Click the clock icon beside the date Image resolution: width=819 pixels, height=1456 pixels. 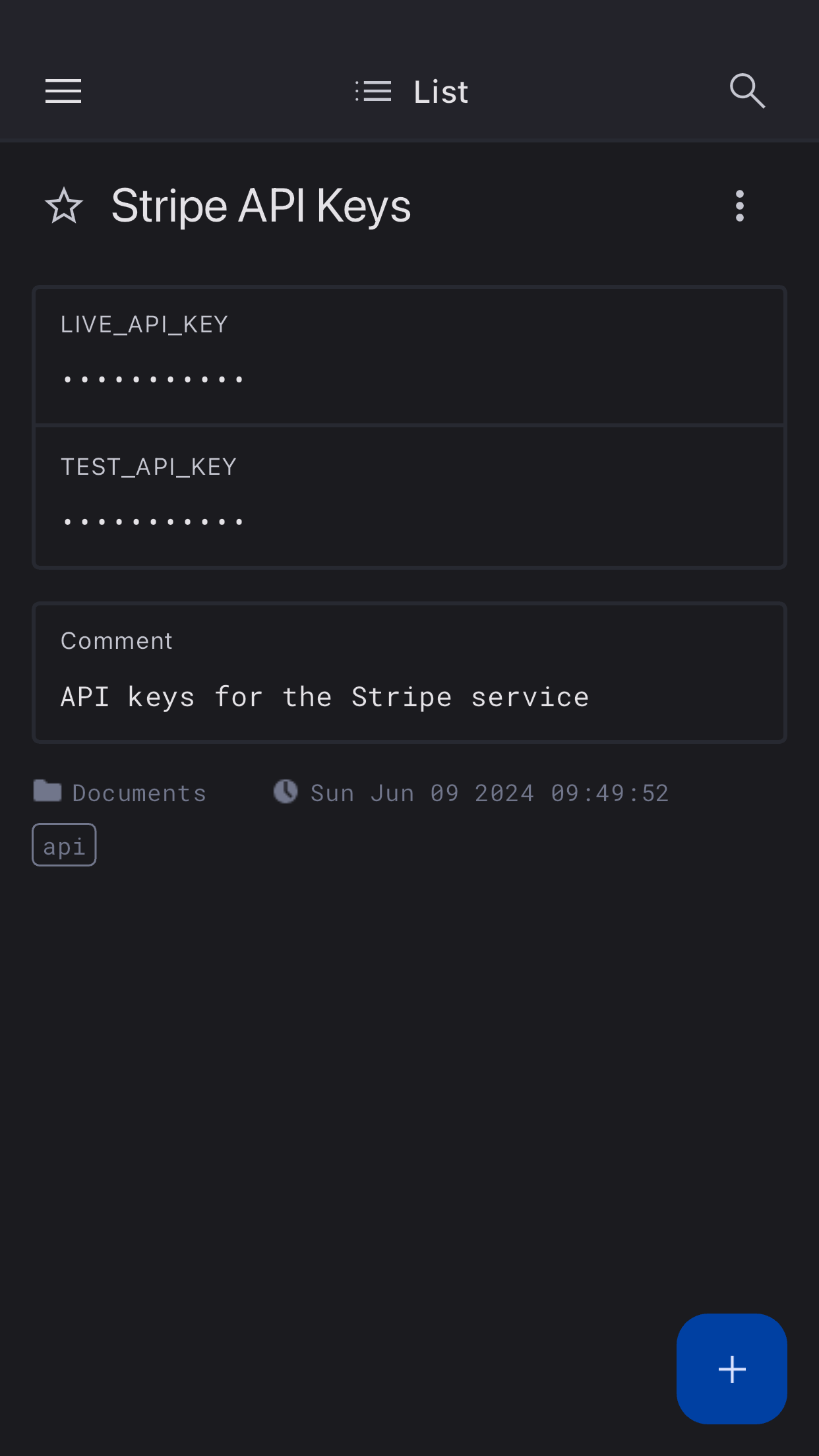tap(286, 791)
